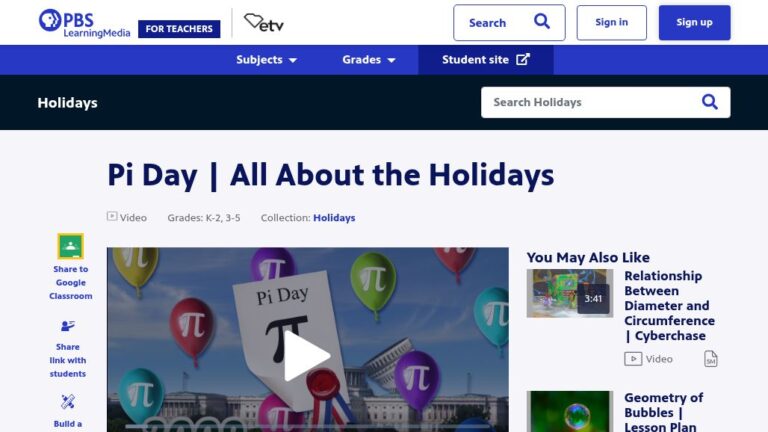768x432 pixels.
Task: Open the Holidays collection link
Action: (334, 217)
